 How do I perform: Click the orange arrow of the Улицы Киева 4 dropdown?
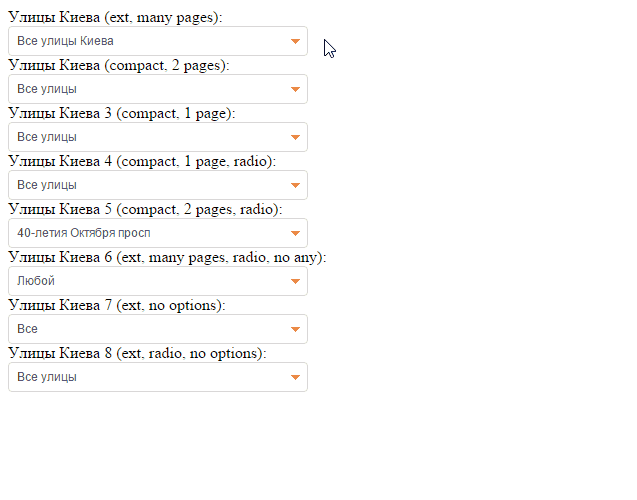click(x=295, y=185)
